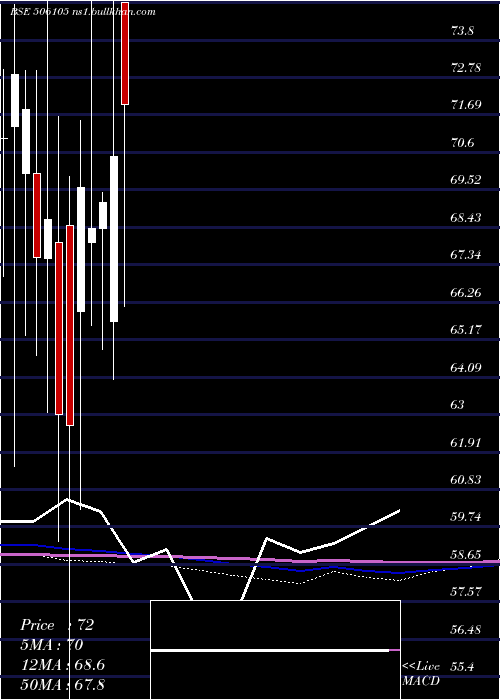This screenshot has width=500, height=700.
Task: Click the 55.4 price axis label
Action: click(462, 667)
